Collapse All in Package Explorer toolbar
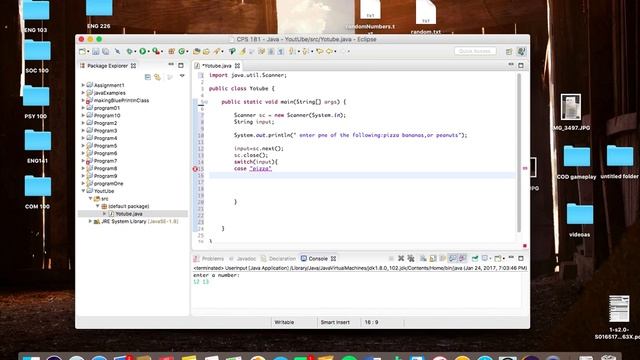 coord(148,77)
